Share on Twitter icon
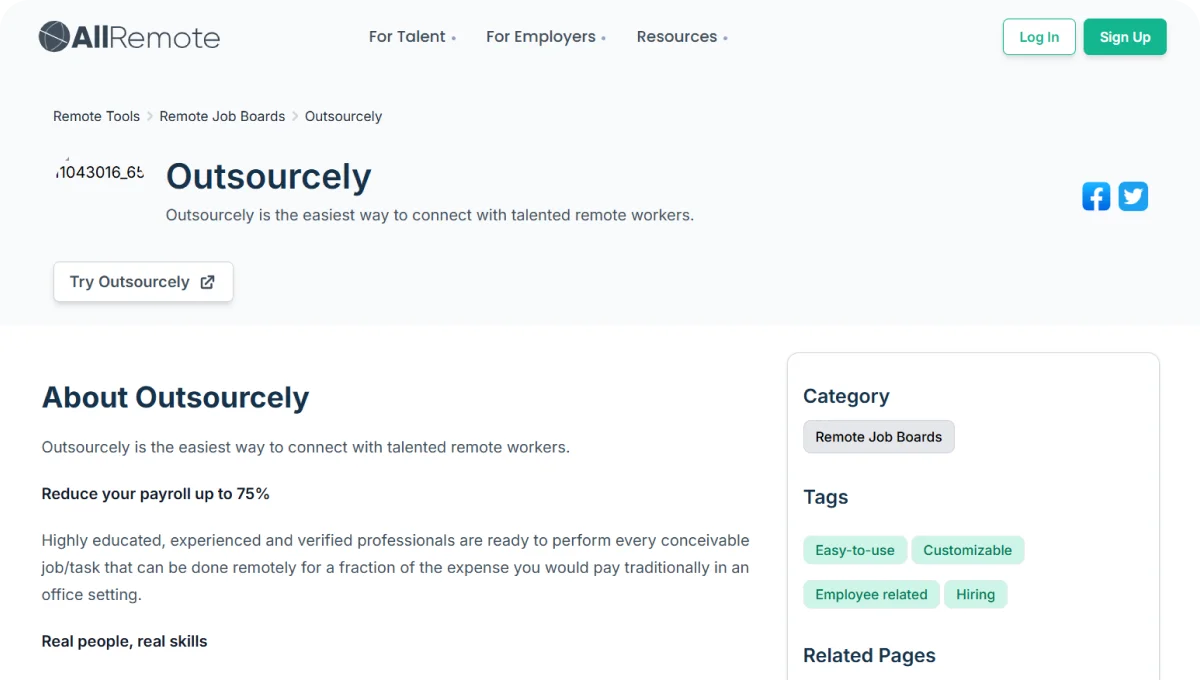Screen dimensions: 1200x680 point(1133,196)
